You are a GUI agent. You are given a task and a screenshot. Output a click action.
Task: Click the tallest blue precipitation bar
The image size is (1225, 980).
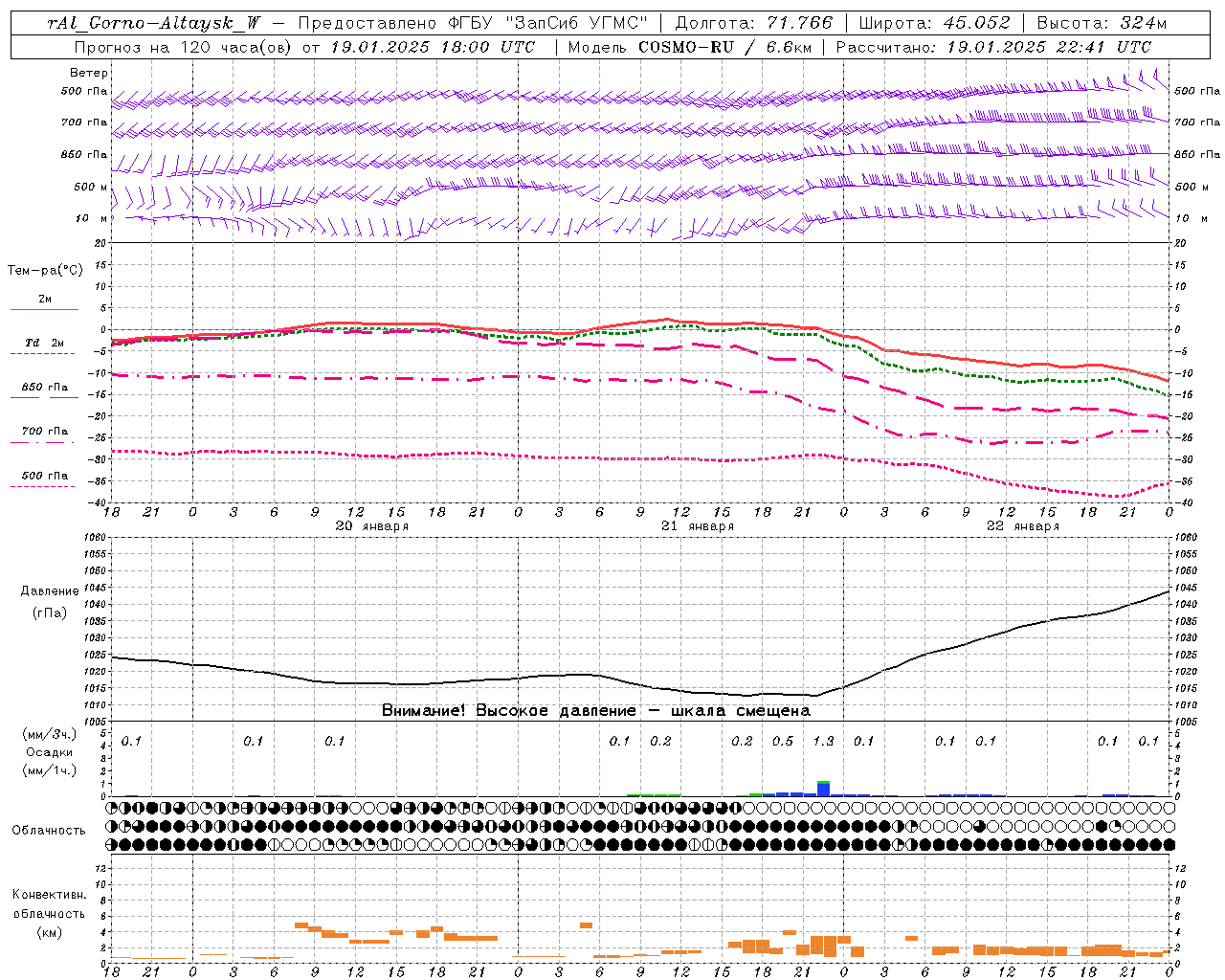pyautogui.click(x=823, y=790)
